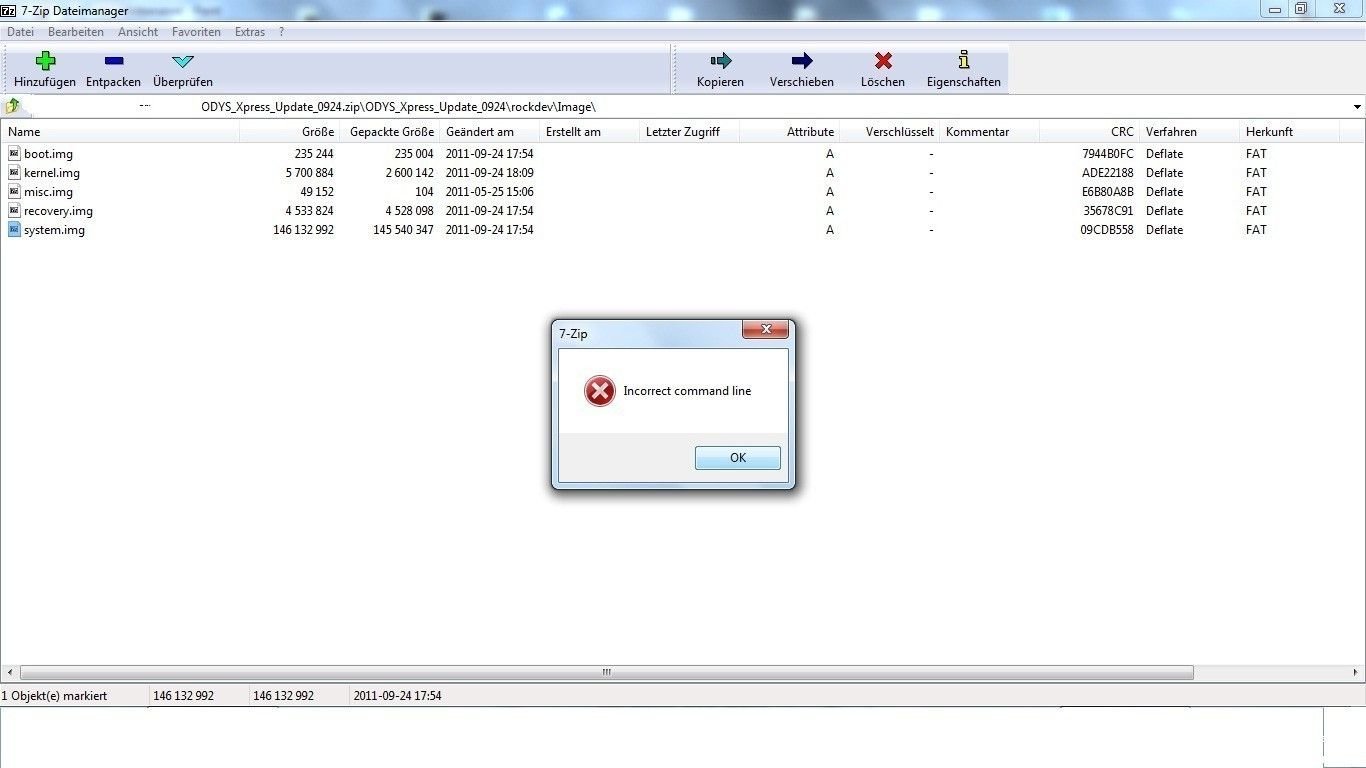Screen dimensions: 1366x768
Task: Select the misc.img file icon
Action: pos(14,191)
